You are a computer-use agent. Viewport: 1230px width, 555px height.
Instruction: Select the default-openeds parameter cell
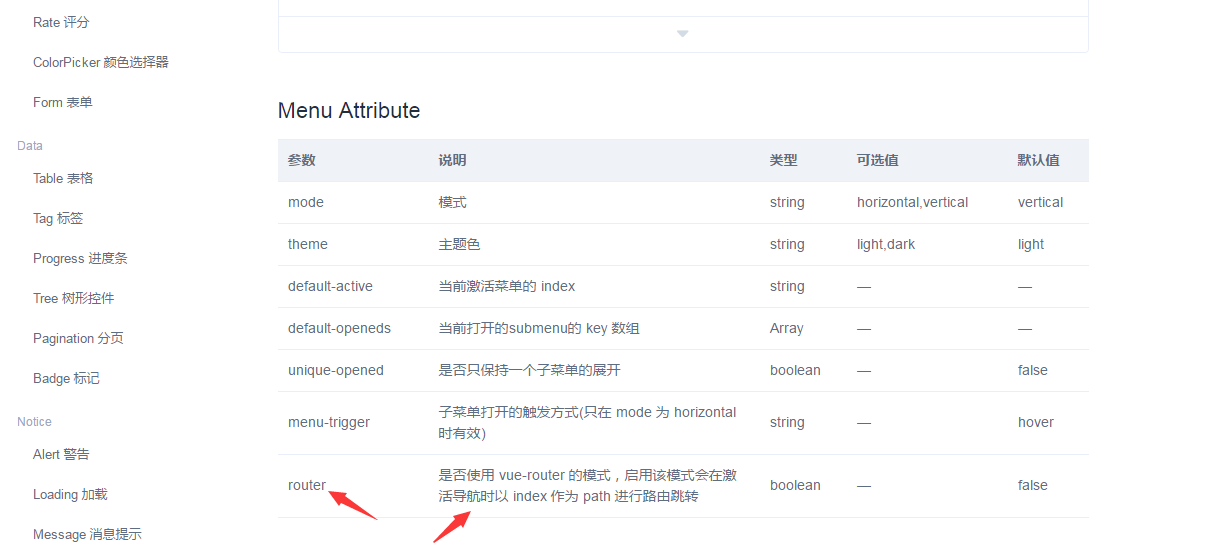pyautogui.click(x=339, y=328)
